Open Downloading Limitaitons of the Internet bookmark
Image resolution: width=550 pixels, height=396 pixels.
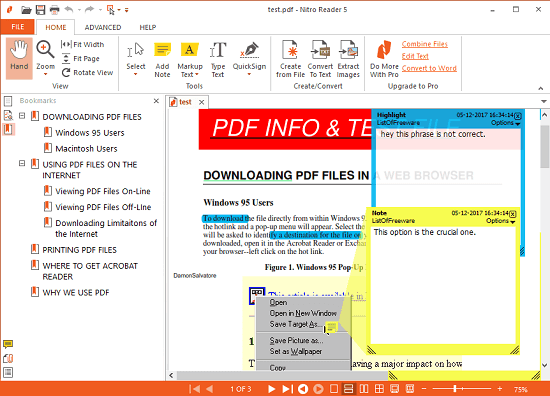(106, 228)
